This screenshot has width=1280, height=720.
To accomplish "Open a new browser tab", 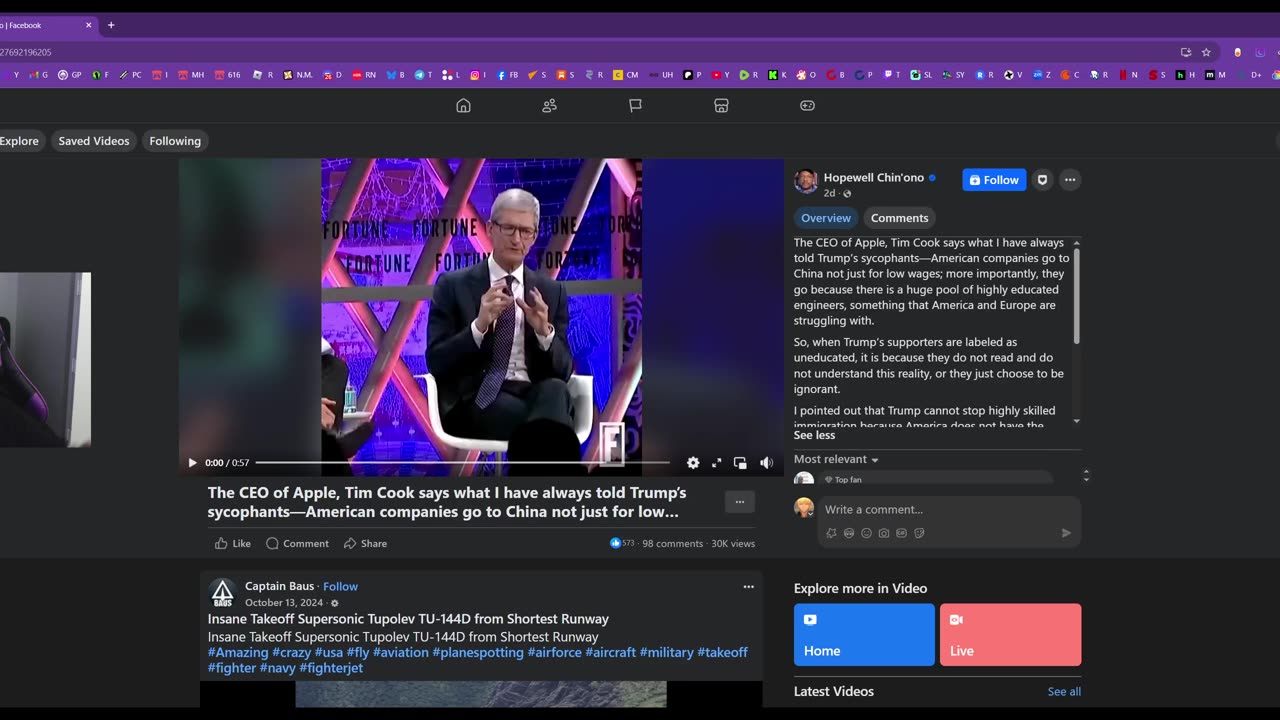I will pos(111,25).
